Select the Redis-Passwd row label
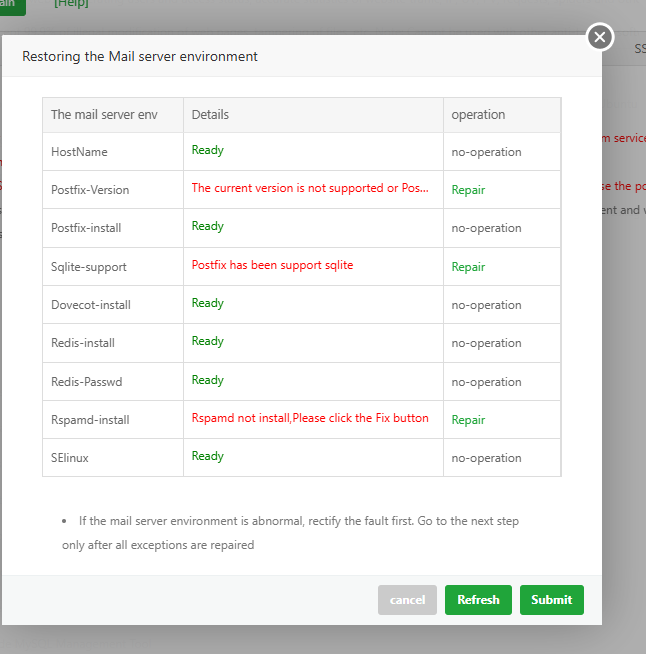 click(87, 382)
